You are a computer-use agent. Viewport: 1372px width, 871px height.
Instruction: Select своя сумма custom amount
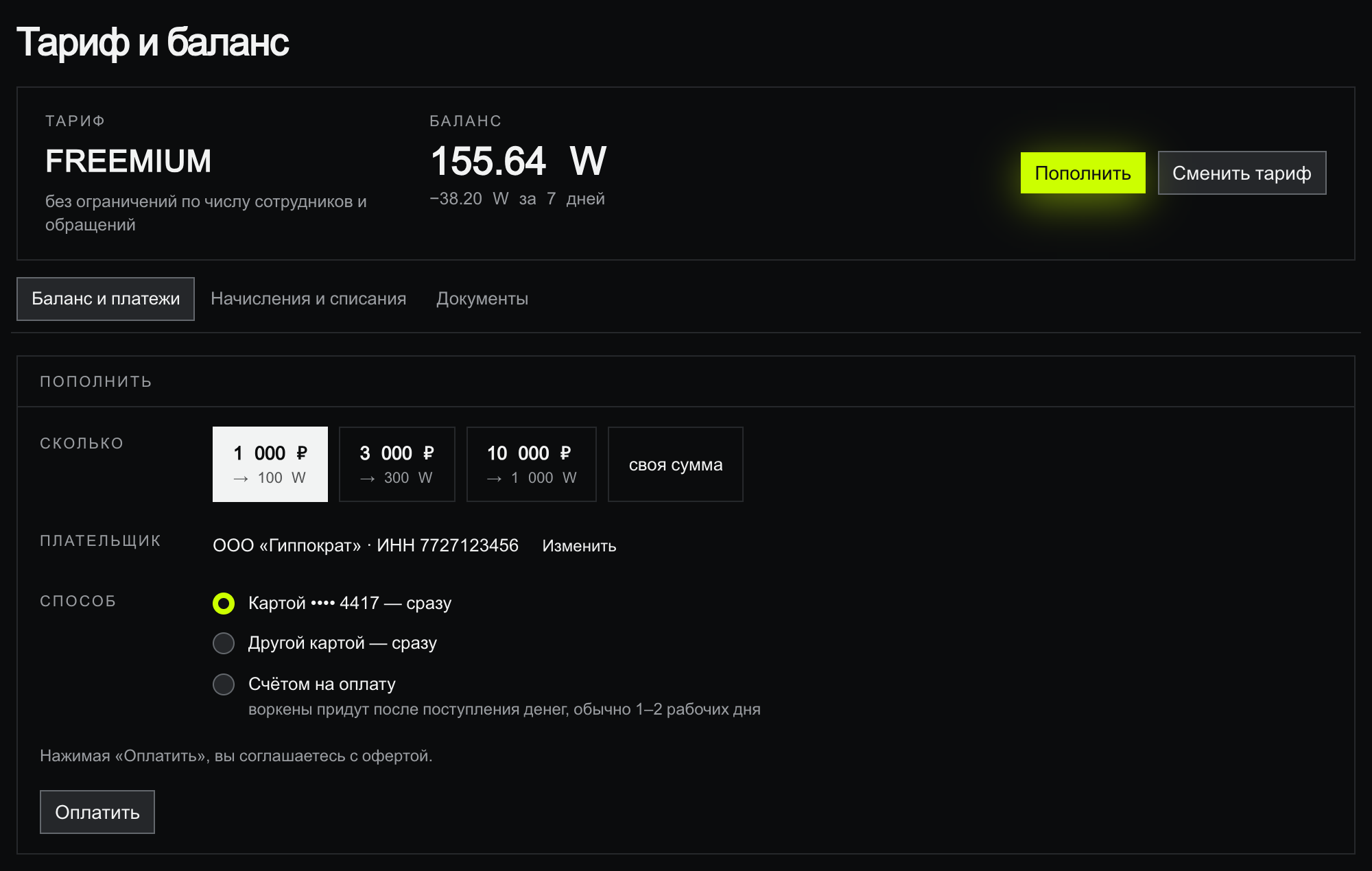[676, 464]
